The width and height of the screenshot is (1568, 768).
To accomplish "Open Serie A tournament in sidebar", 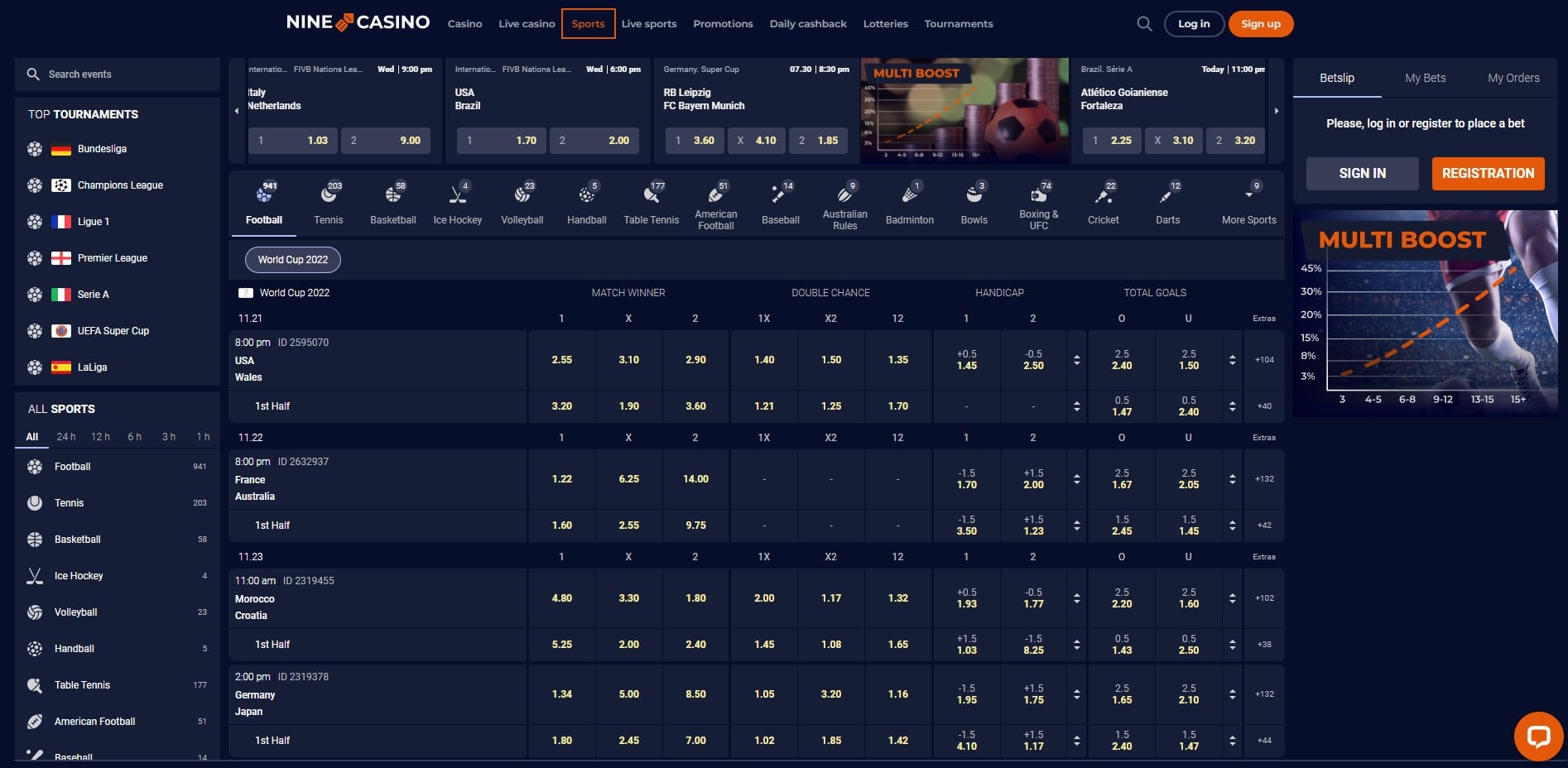I will tap(118, 295).
